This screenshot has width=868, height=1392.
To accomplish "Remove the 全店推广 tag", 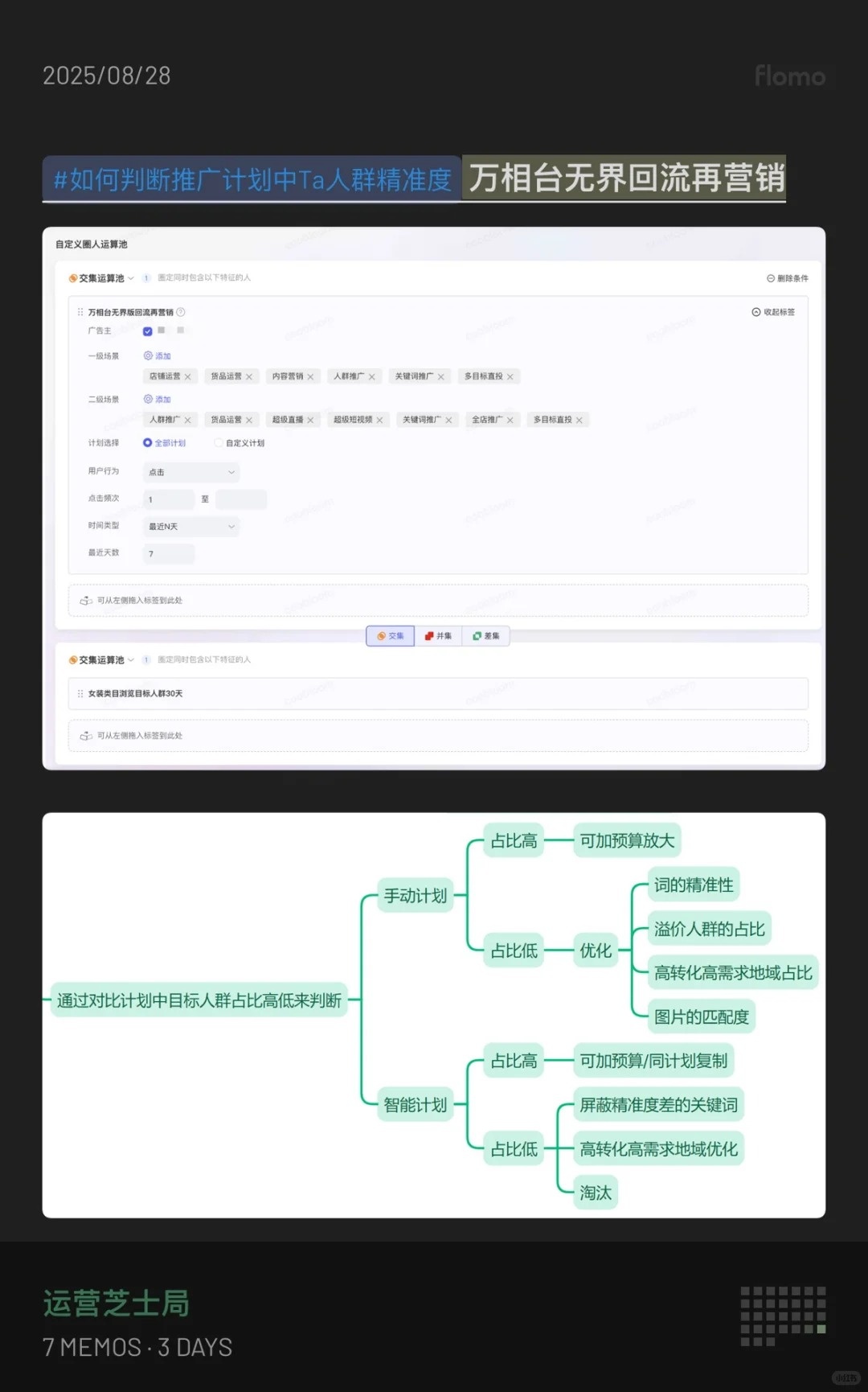I will [x=510, y=420].
